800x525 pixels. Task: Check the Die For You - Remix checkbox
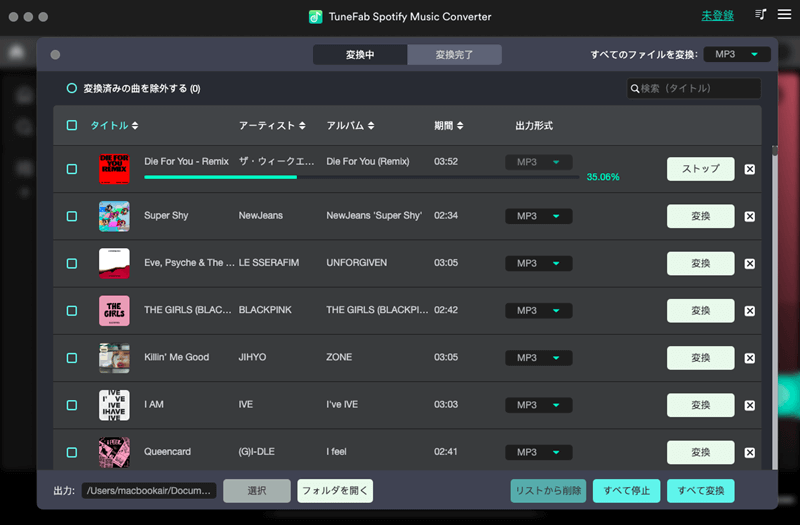[72, 169]
